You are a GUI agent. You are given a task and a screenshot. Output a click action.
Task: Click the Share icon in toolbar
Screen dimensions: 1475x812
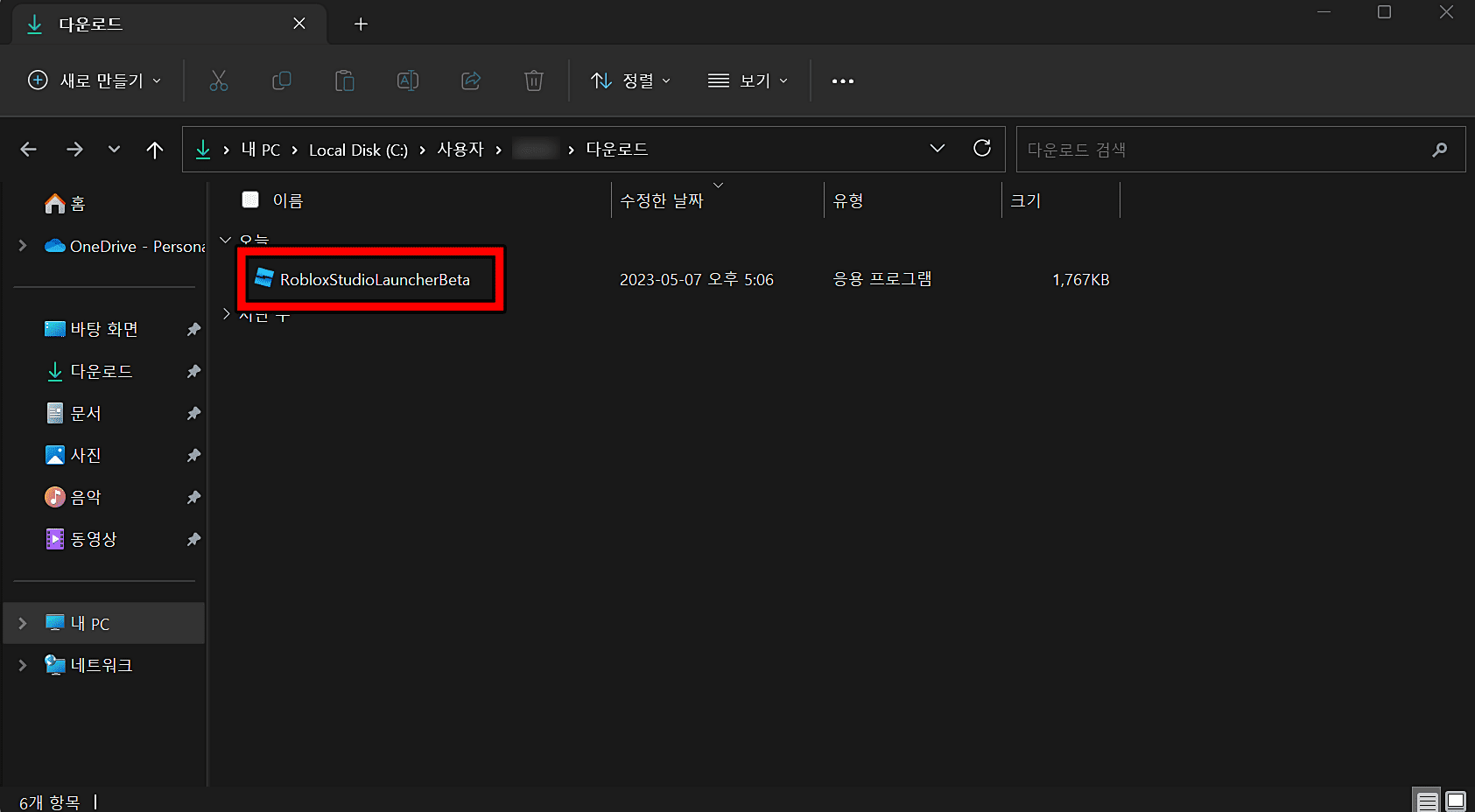click(x=471, y=80)
